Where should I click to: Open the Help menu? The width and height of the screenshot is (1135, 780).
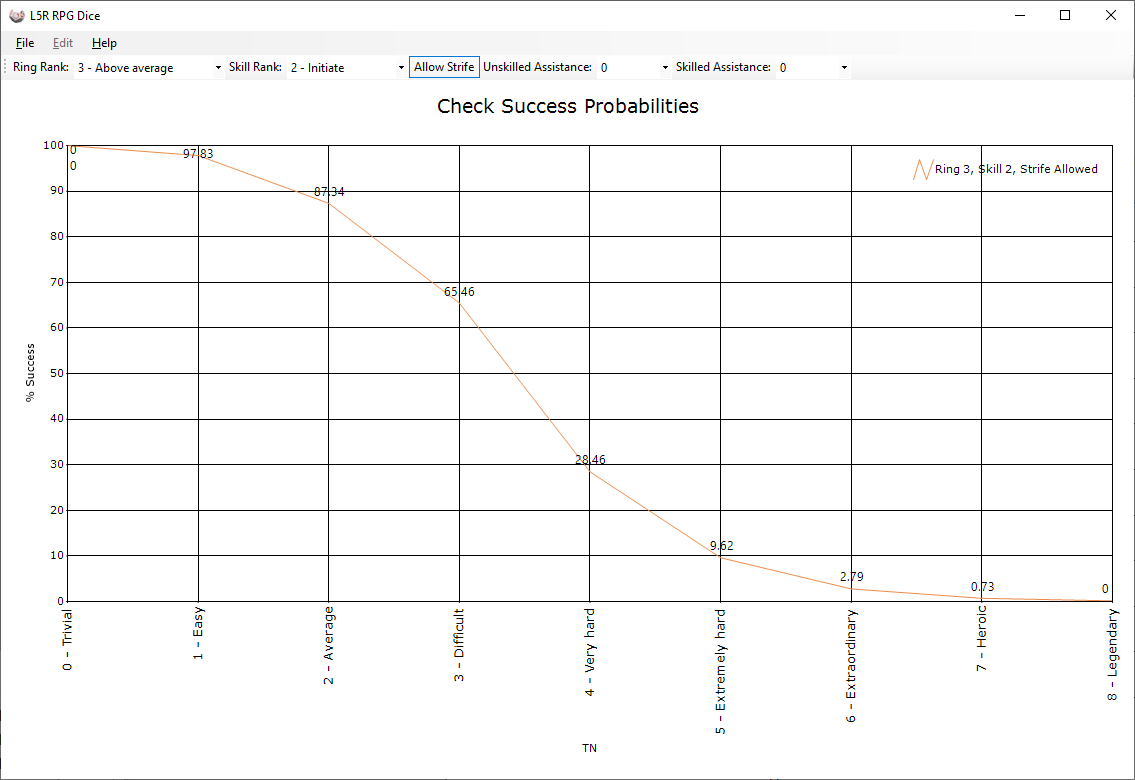104,43
